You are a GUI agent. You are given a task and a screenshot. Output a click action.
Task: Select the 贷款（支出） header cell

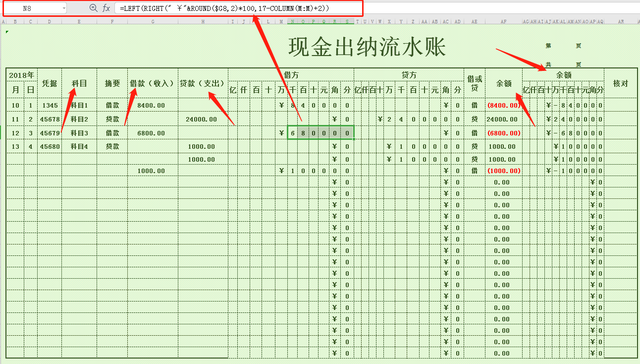click(x=203, y=83)
